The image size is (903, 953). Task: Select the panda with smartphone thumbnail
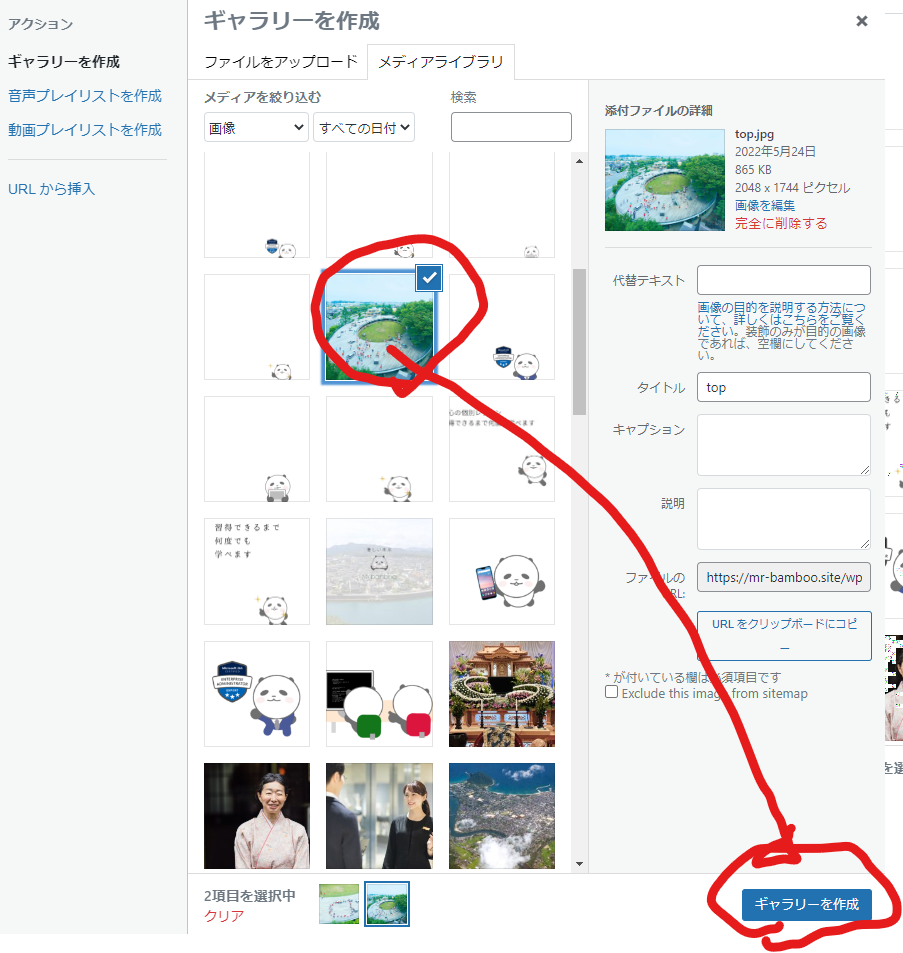click(501, 572)
